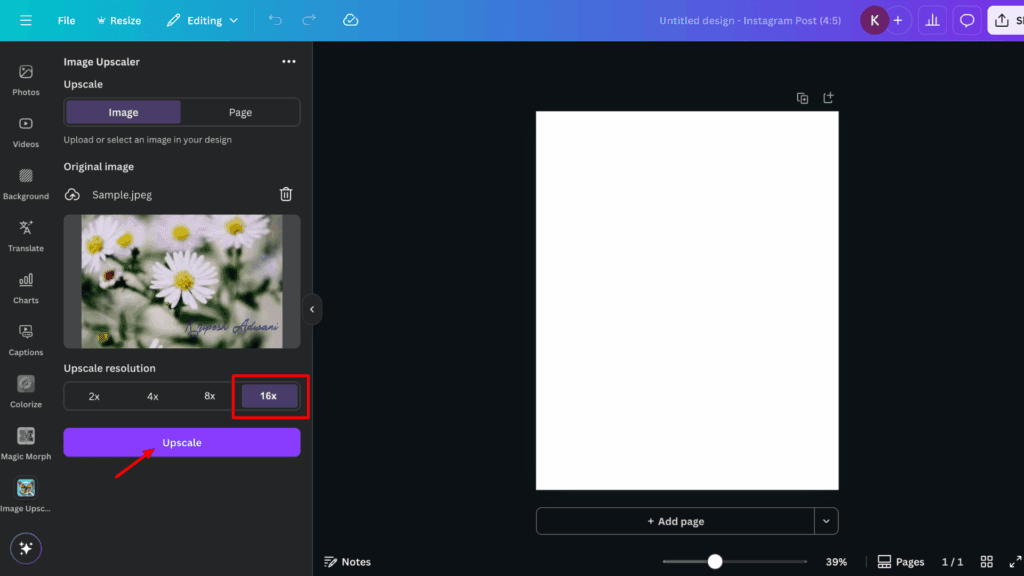Image resolution: width=1024 pixels, height=576 pixels.
Task: Open the hamburger main menu
Action: coord(26,20)
